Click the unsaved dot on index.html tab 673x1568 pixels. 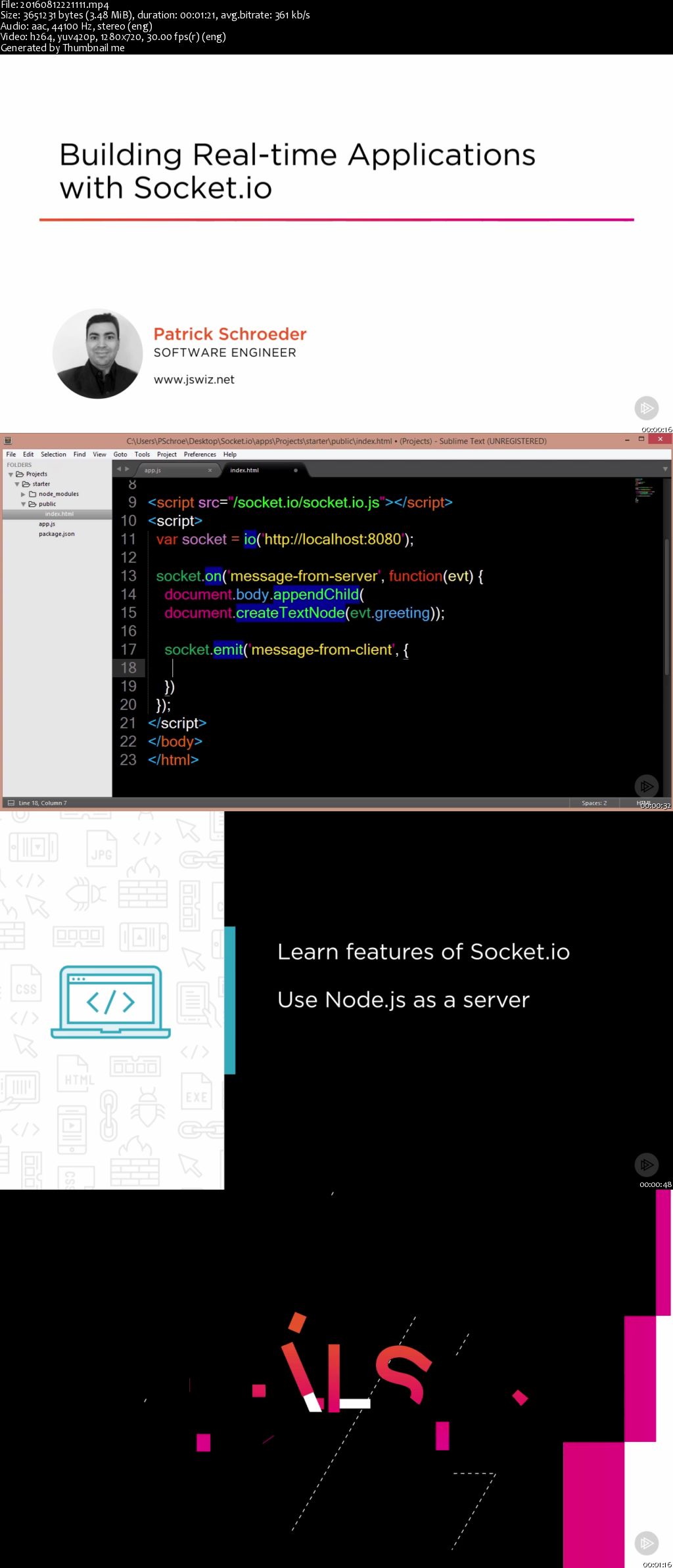pos(296,470)
